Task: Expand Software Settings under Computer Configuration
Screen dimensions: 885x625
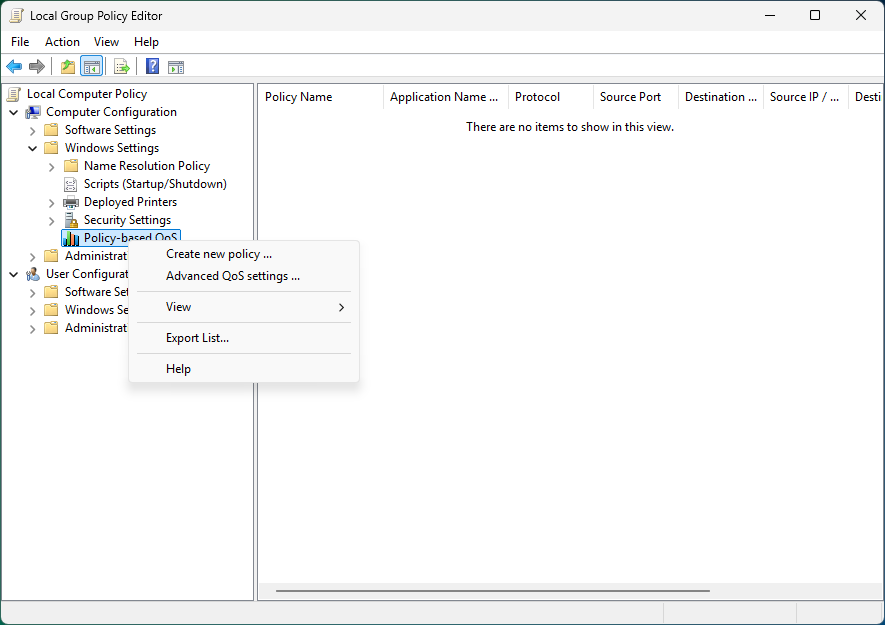Action: coord(32,130)
